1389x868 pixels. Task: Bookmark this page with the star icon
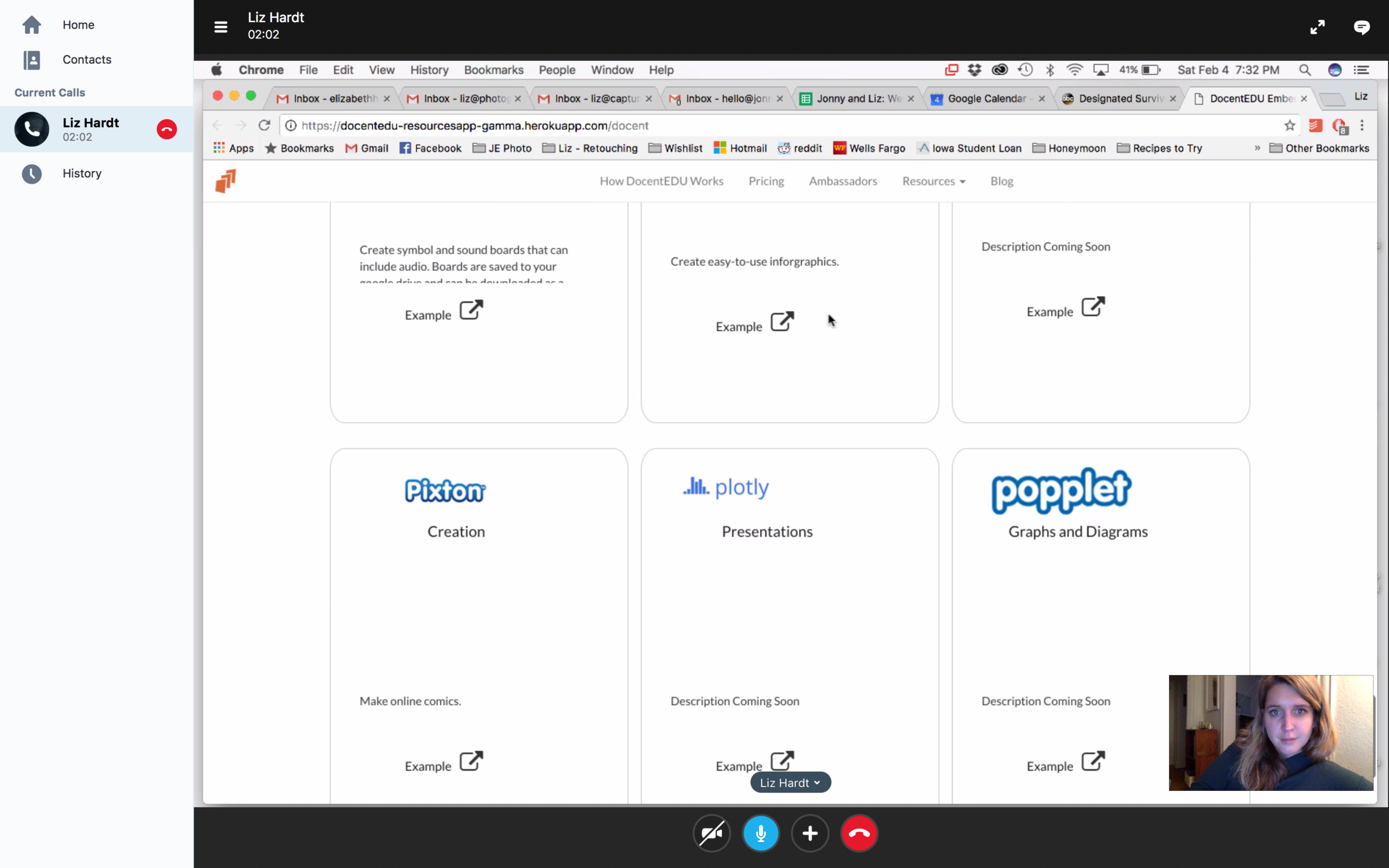click(1290, 125)
